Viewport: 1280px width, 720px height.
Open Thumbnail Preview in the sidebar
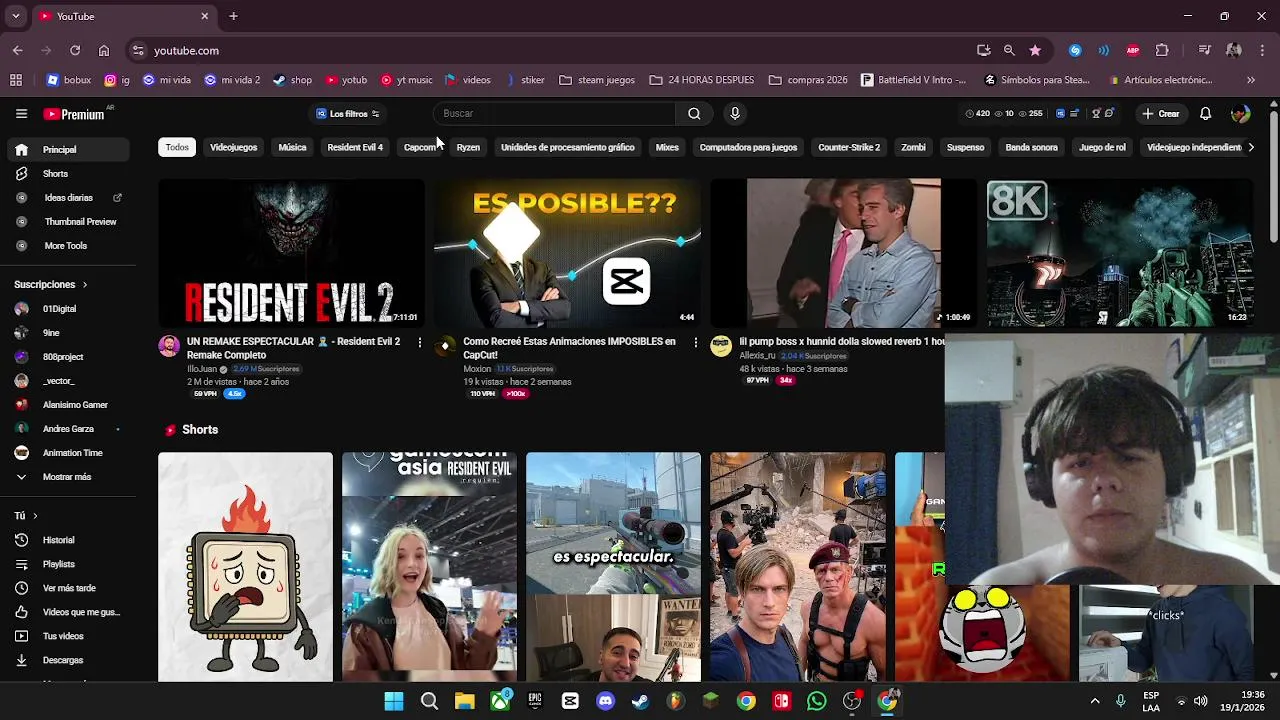(x=66, y=222)
